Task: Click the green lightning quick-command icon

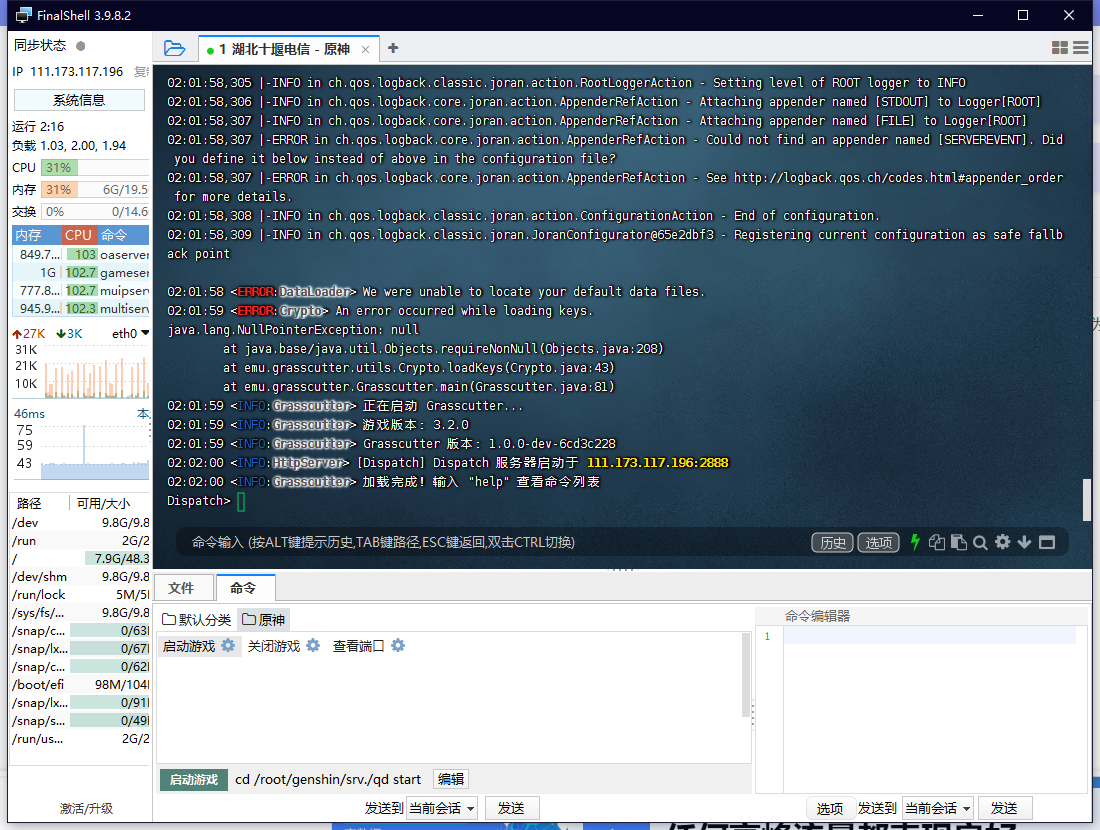Action: coord(915,542)
